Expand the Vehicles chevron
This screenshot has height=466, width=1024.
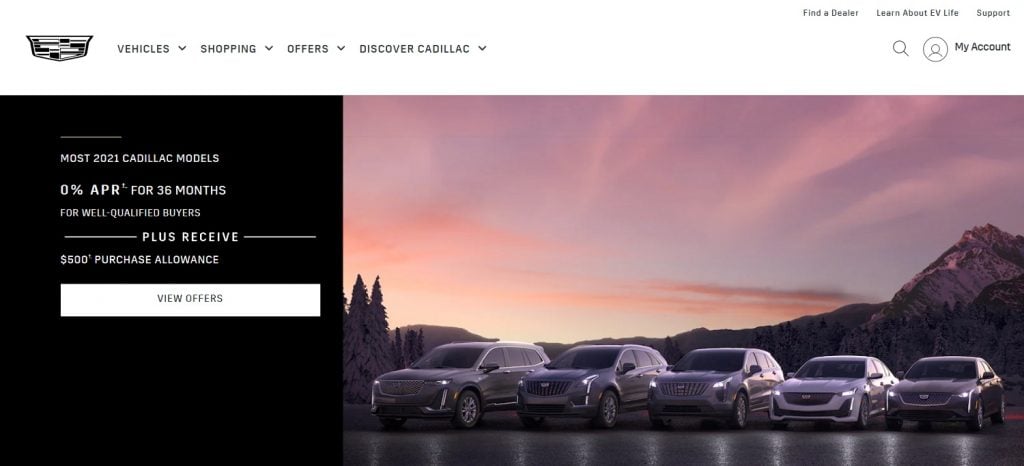coord(182,48)
